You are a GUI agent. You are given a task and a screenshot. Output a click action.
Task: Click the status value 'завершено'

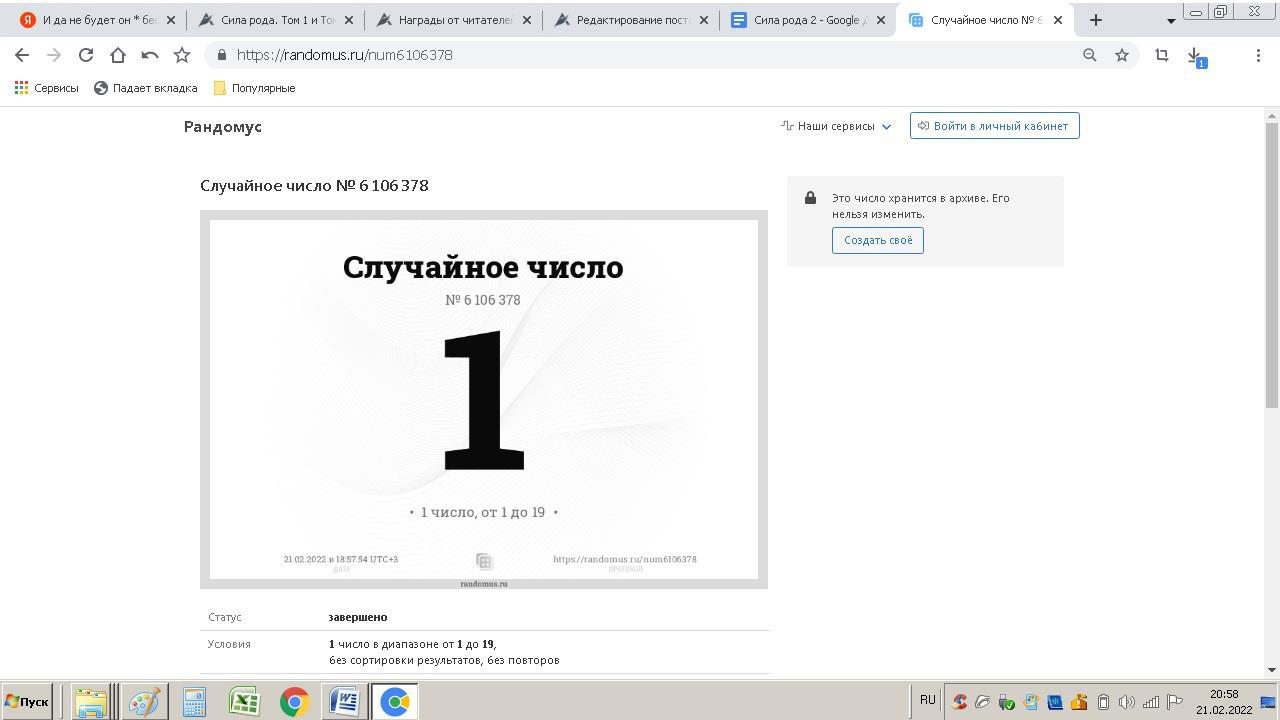click(358, 617)
